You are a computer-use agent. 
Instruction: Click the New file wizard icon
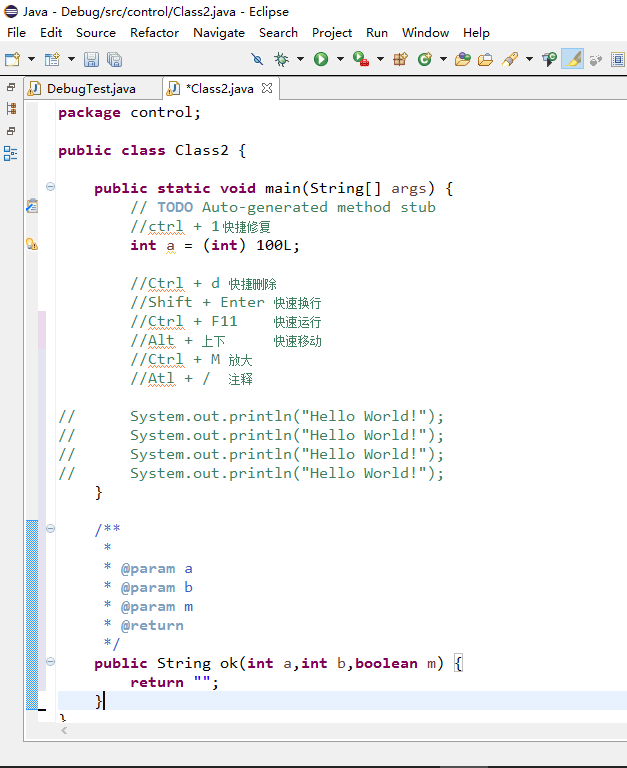pos(12,59)
